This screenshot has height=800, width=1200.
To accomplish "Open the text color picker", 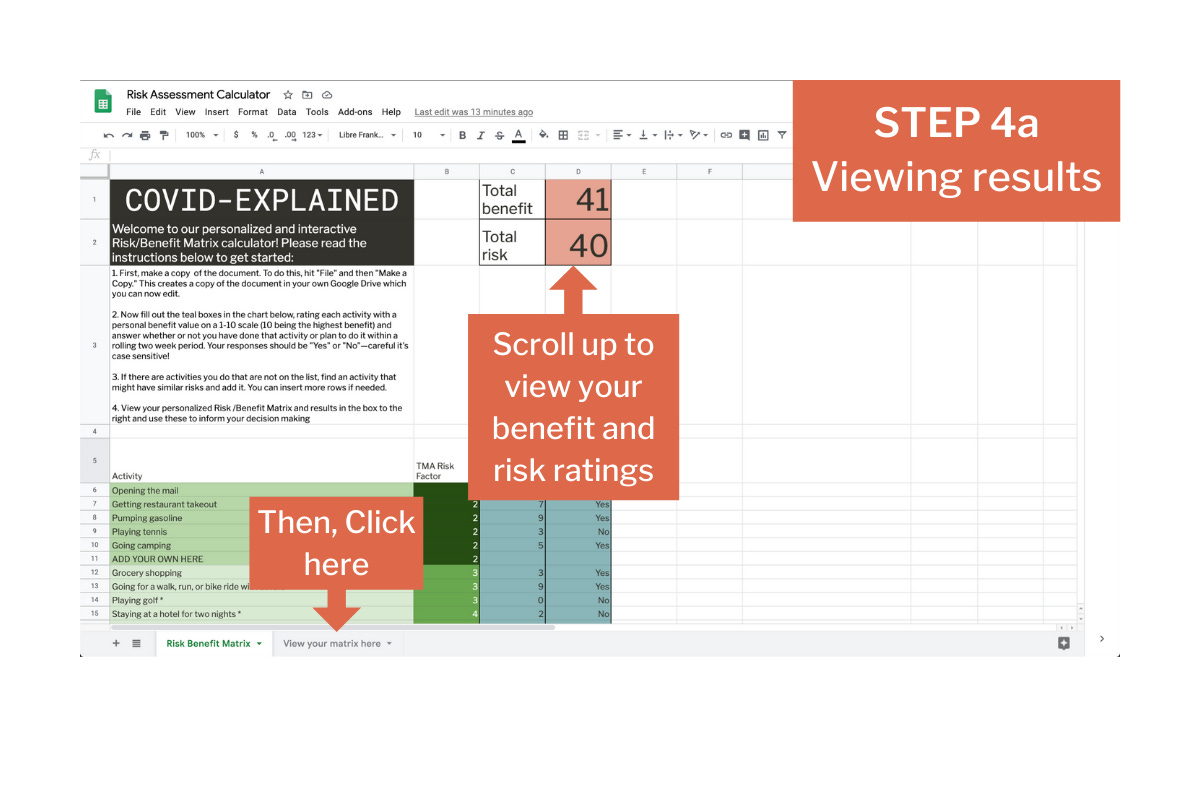I will point(518,135).
